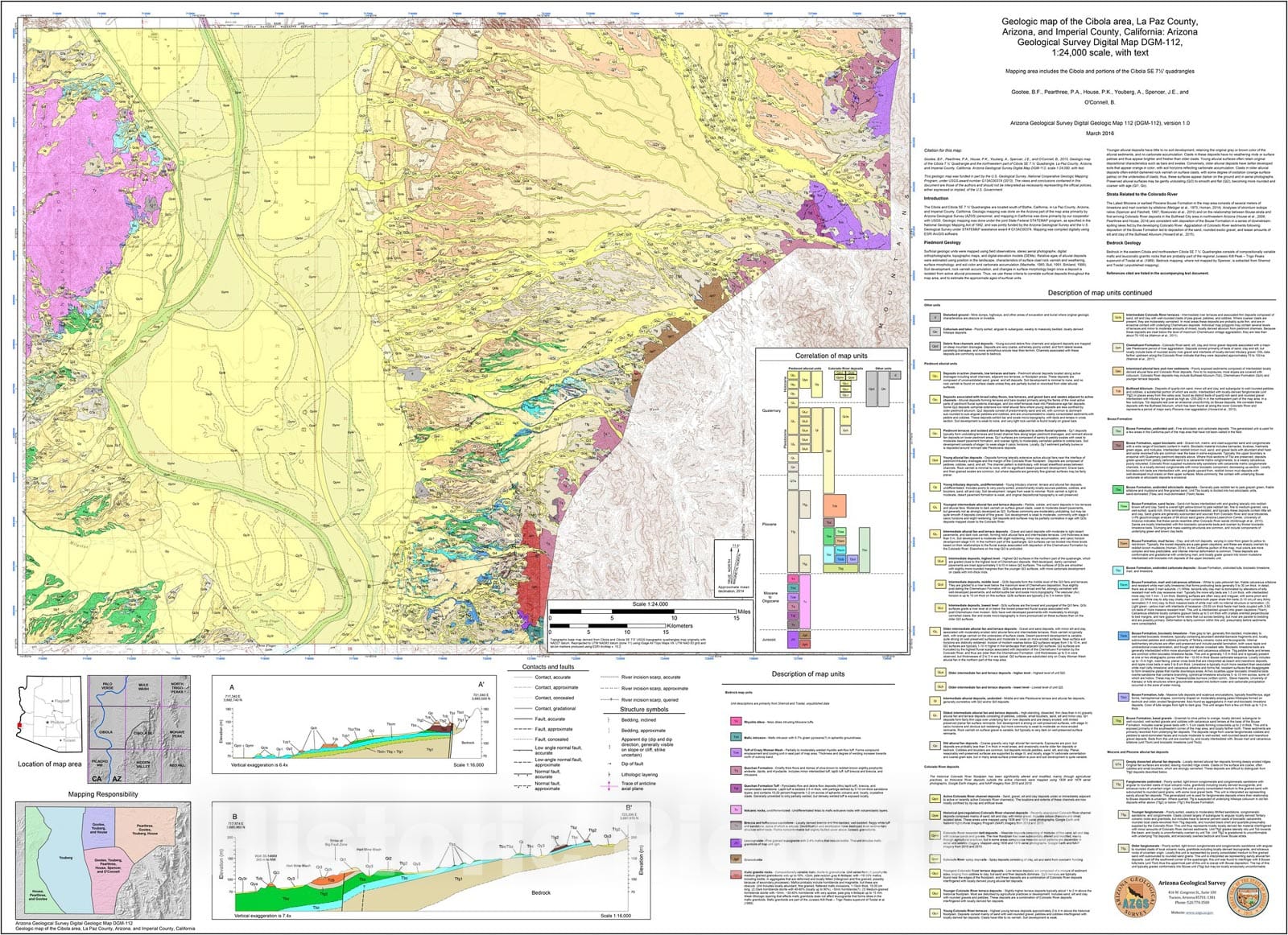Click the Tbg Bouse basal gravels legend box
This screenshot has width=1288, height=935.
[1118, 720]
